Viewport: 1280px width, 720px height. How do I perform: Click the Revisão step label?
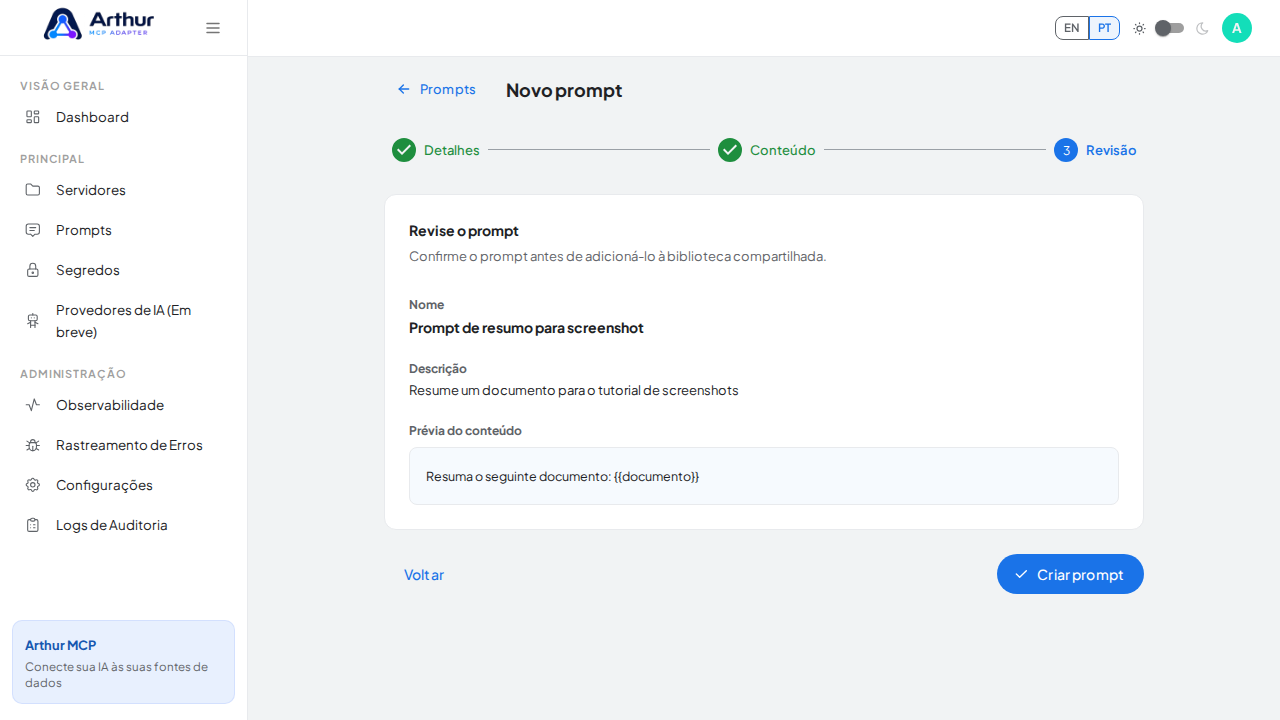click(x=1111, y=150)
